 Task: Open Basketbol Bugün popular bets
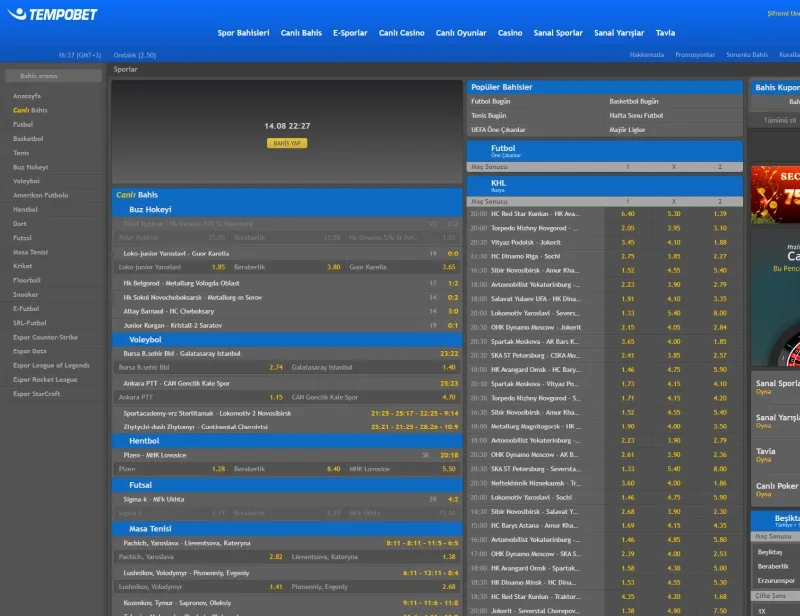tap(634, 102)
